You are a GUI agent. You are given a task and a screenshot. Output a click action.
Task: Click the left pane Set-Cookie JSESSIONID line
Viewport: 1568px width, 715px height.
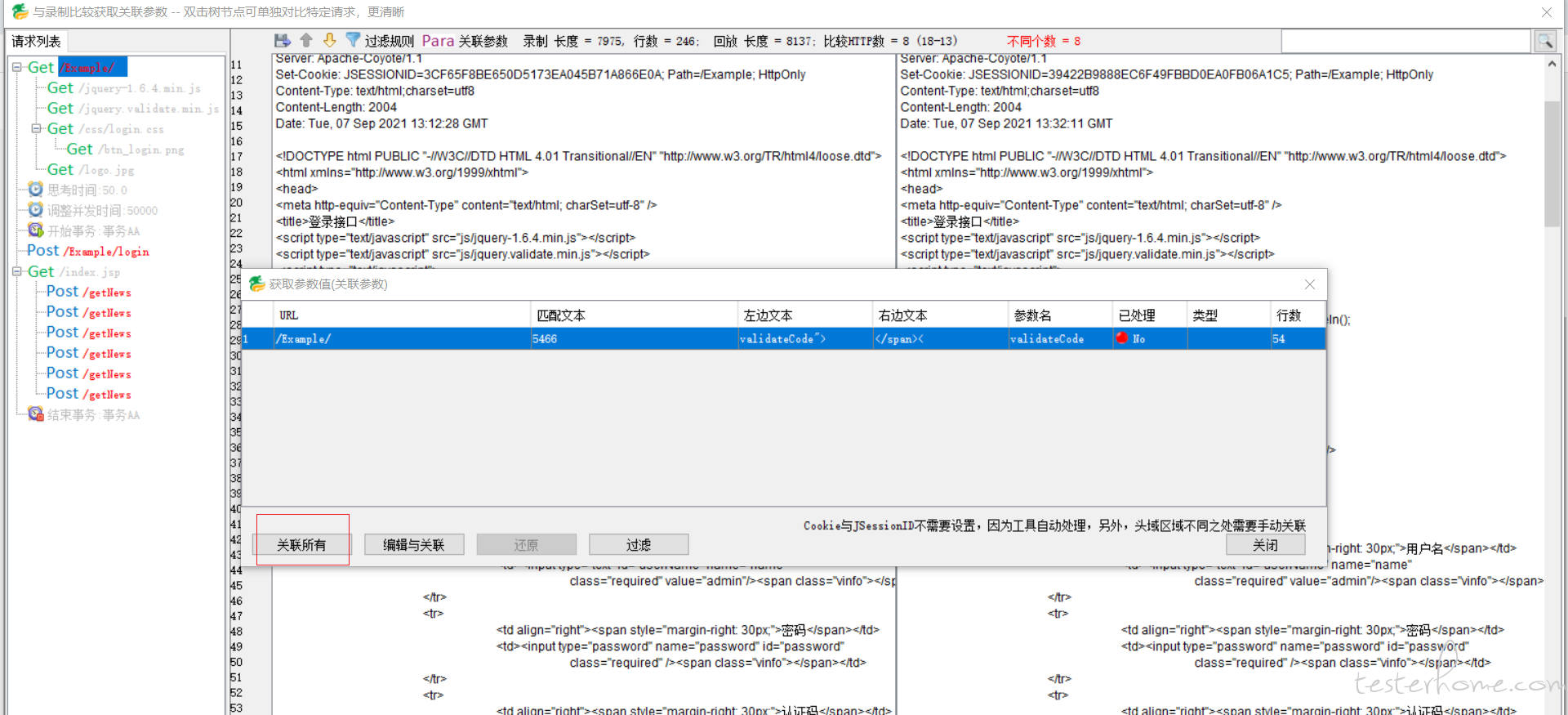click(x=541, y=74)
